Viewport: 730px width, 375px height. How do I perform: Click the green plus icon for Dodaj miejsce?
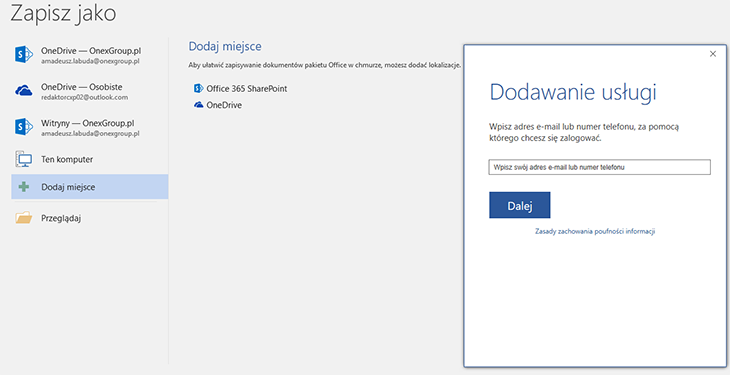tap(23, 187)
